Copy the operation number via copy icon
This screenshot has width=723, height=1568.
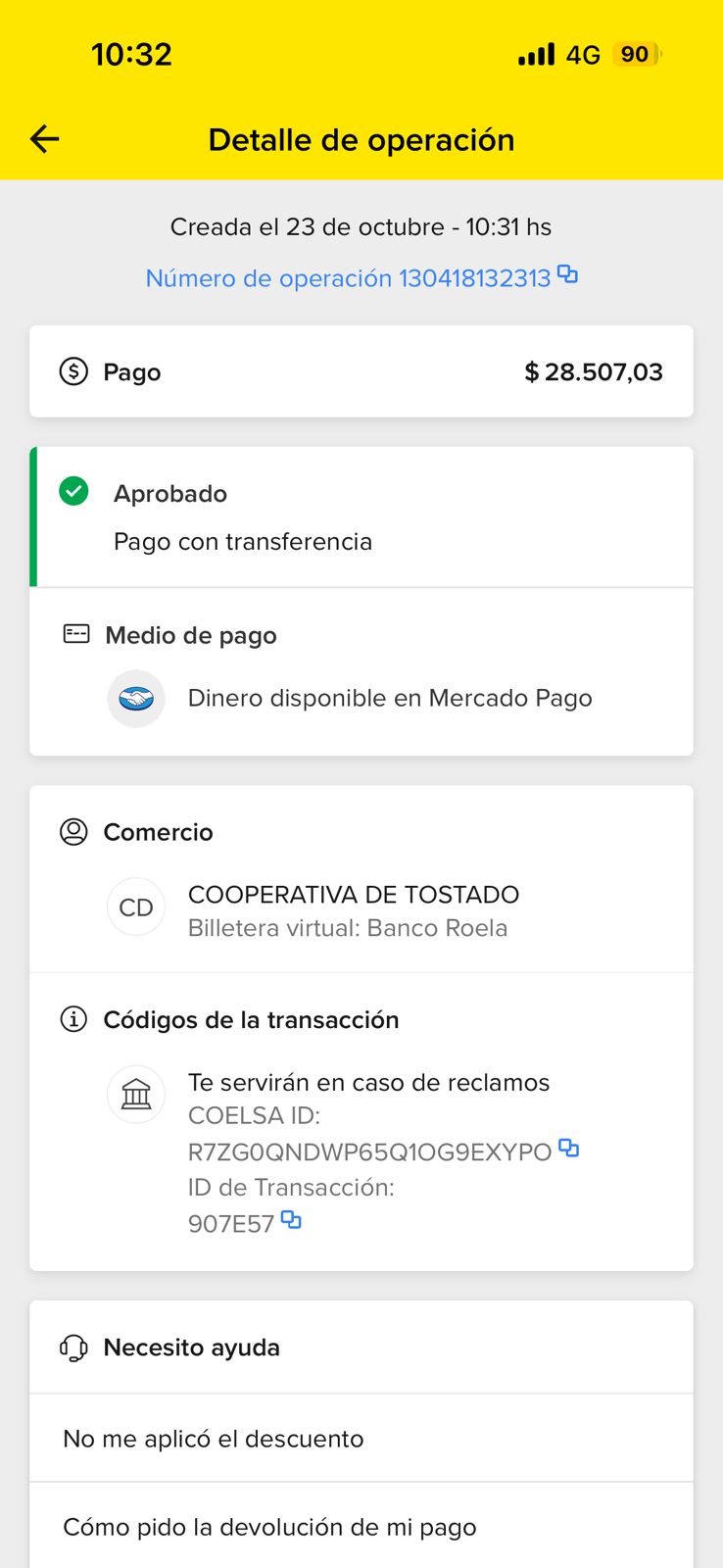567,274
